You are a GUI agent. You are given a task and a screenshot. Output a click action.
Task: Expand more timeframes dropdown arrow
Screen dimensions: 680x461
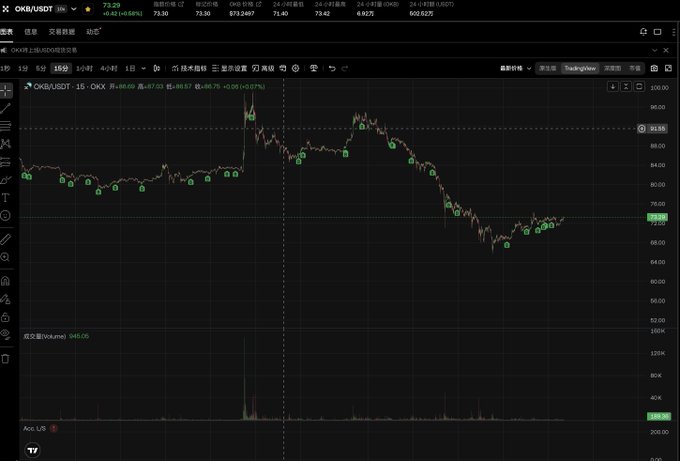click(x=144, y=69)
